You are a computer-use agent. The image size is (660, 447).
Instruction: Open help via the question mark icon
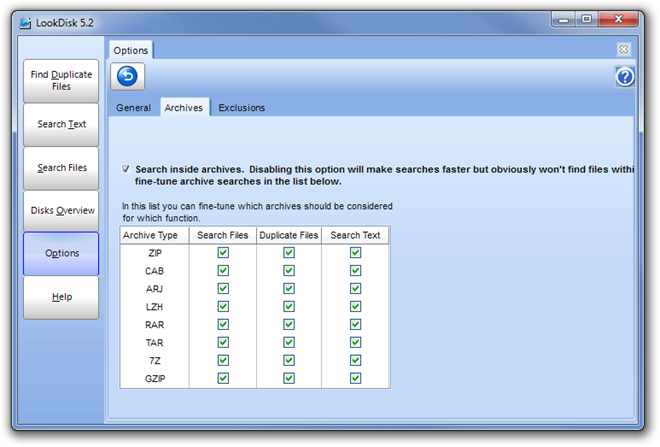click(x=625, y=77)
